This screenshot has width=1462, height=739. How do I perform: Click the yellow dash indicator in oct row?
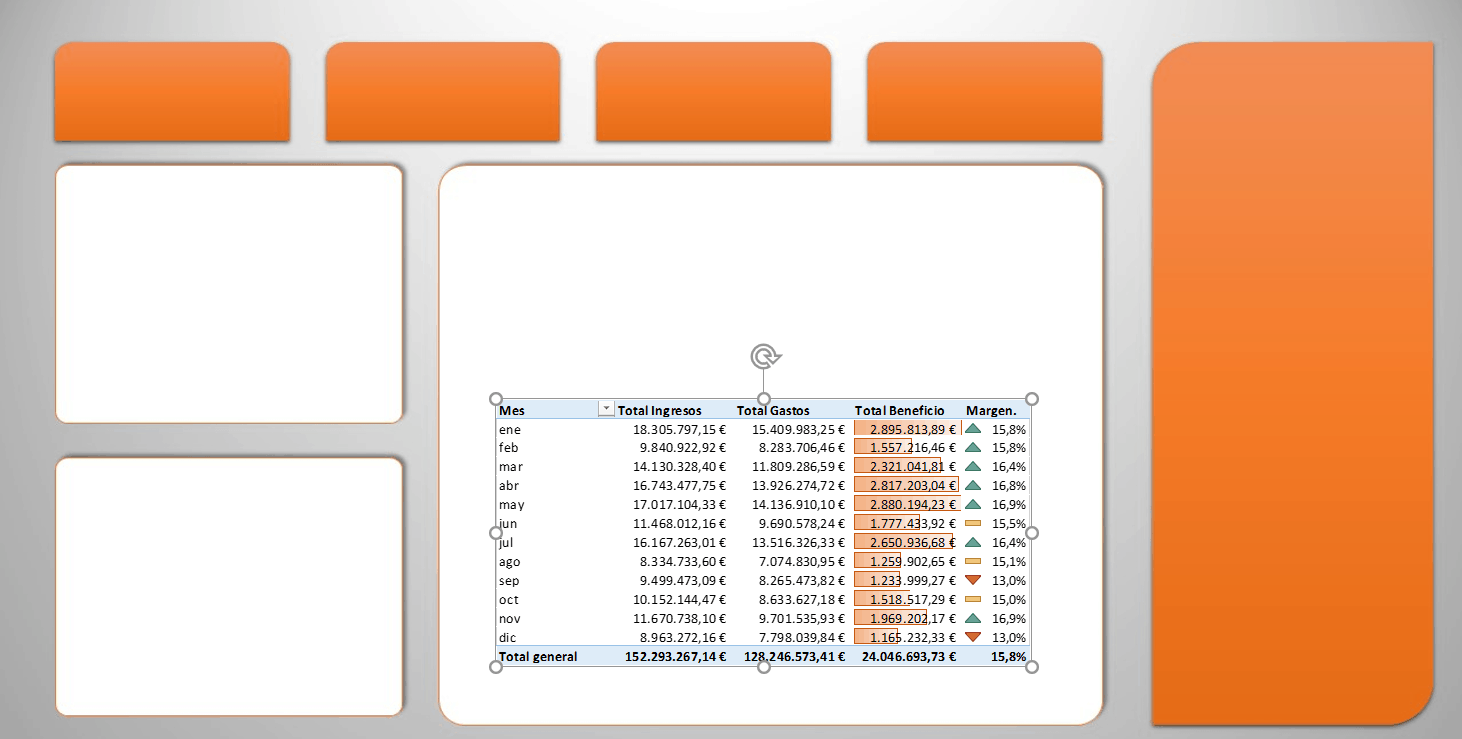pyautogui.click(x=973, y=599)
